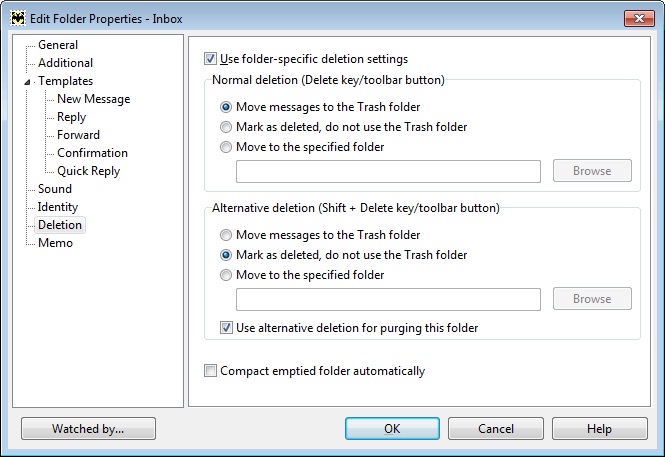Image resolution: width=665 pixels, height=457 pixels.
Task: Open the General properties page
Action: coord(58,45)
